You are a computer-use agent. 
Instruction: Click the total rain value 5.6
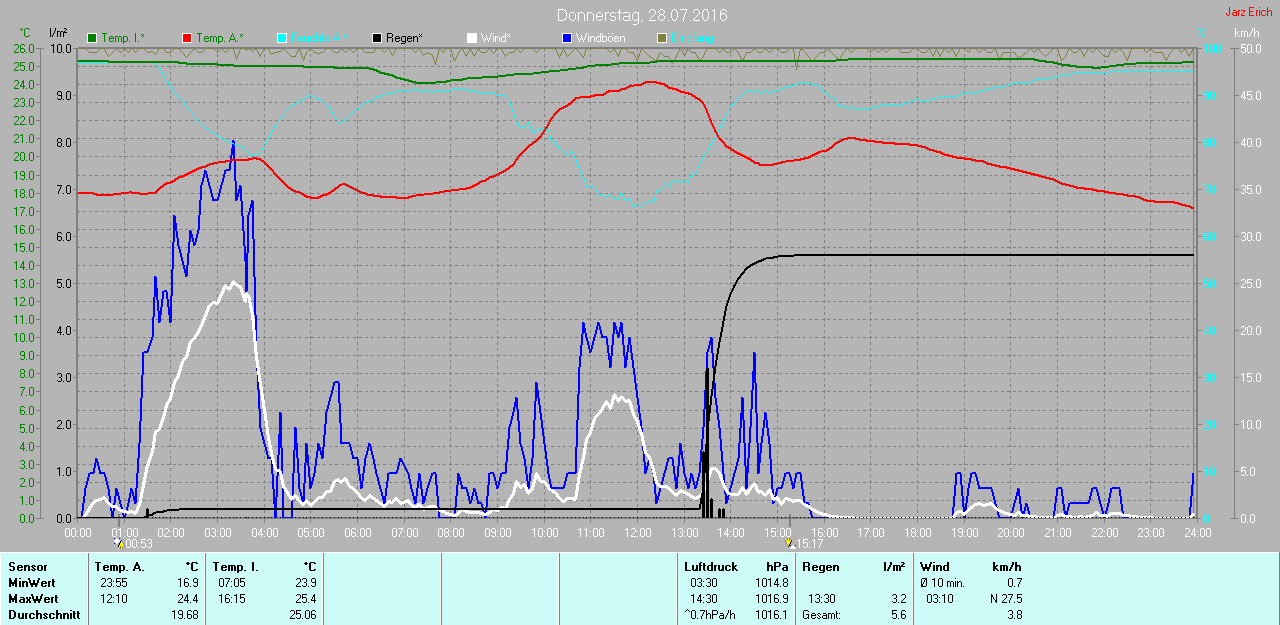897,615
